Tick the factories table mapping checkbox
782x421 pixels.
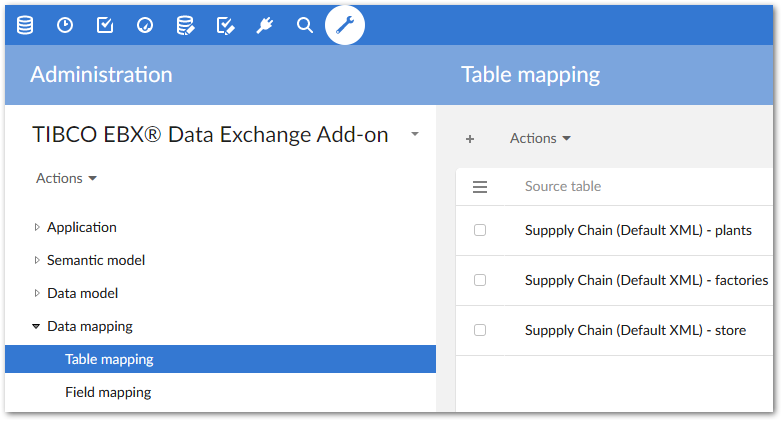click(480, 280)
